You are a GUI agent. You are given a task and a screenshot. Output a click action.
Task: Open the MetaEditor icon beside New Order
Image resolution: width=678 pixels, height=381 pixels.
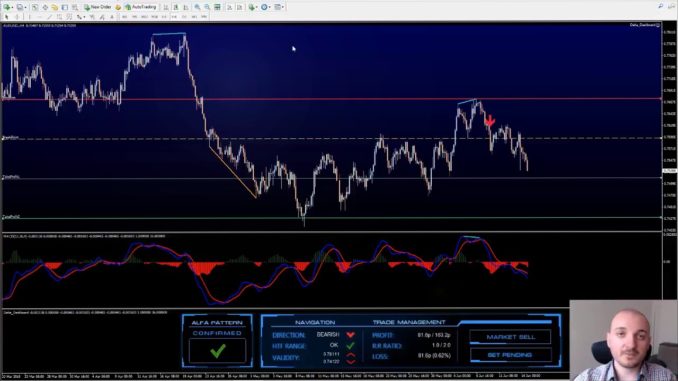tap(118, 7)
